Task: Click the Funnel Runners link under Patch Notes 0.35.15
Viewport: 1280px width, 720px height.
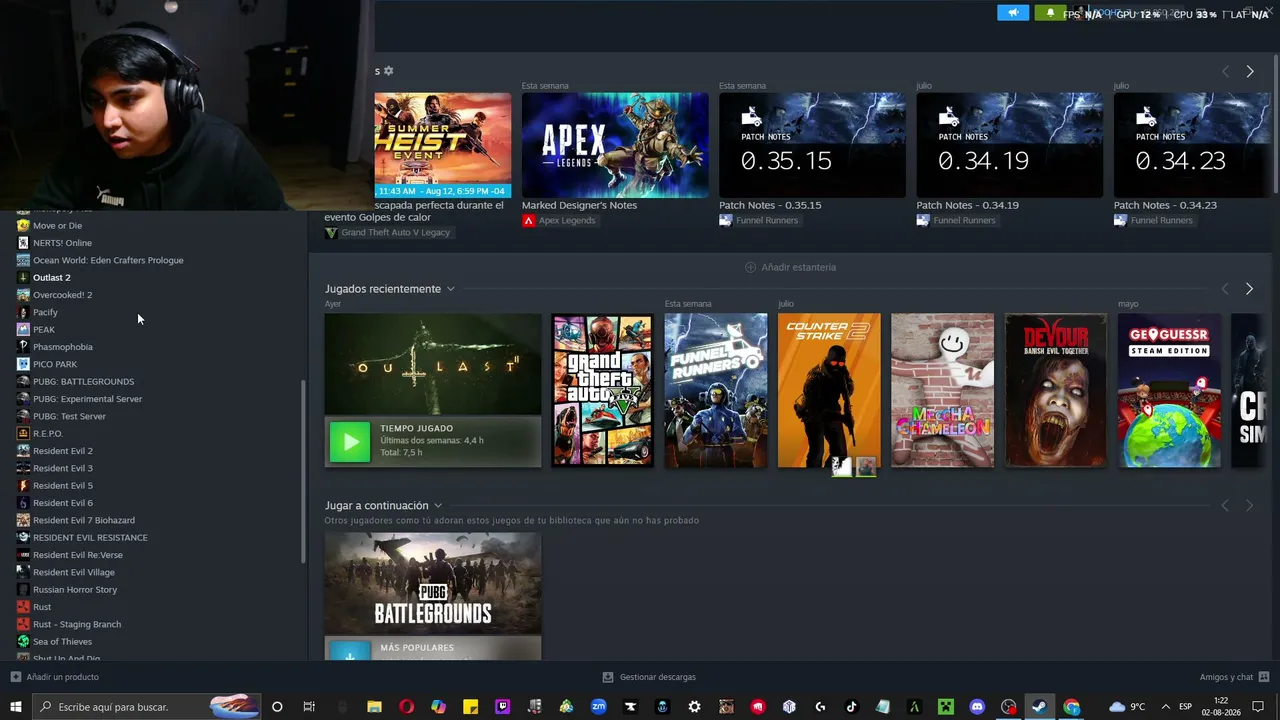Action: 767,220
